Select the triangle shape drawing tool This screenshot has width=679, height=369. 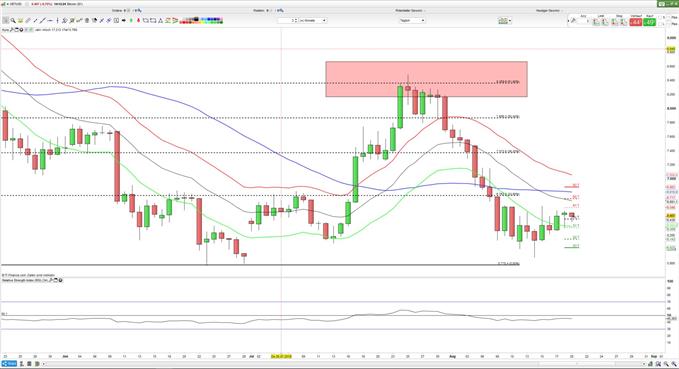click(161, 20)
